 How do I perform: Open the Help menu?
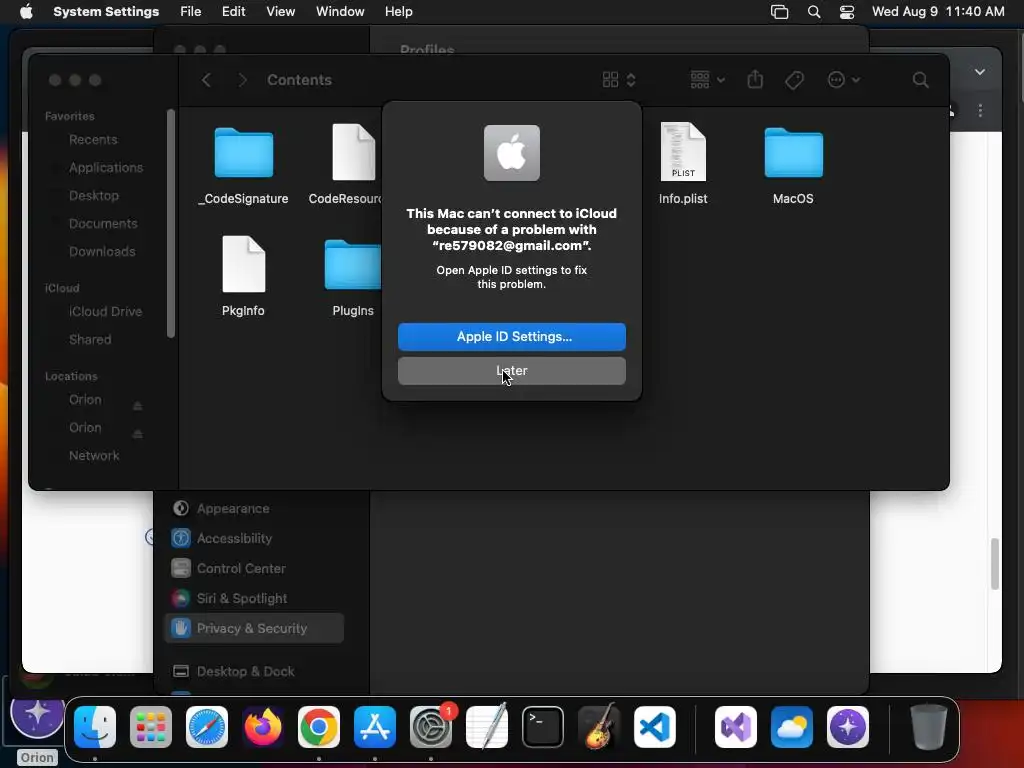pos(398,12)
